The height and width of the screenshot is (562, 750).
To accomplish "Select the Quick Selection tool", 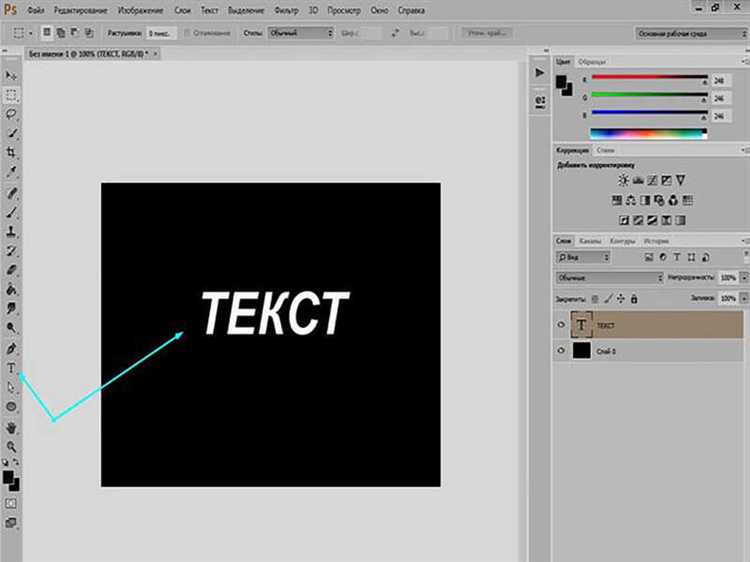I will tap(11, 133).
